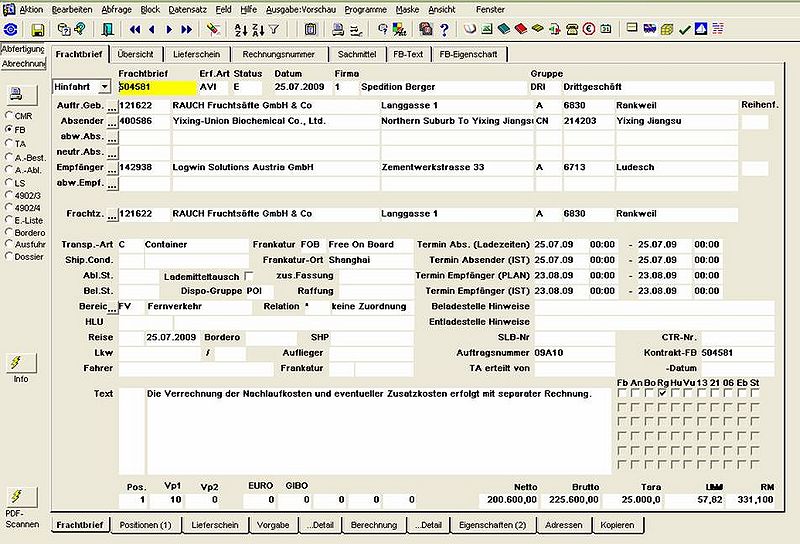Click the funnel filter icon

274,30
